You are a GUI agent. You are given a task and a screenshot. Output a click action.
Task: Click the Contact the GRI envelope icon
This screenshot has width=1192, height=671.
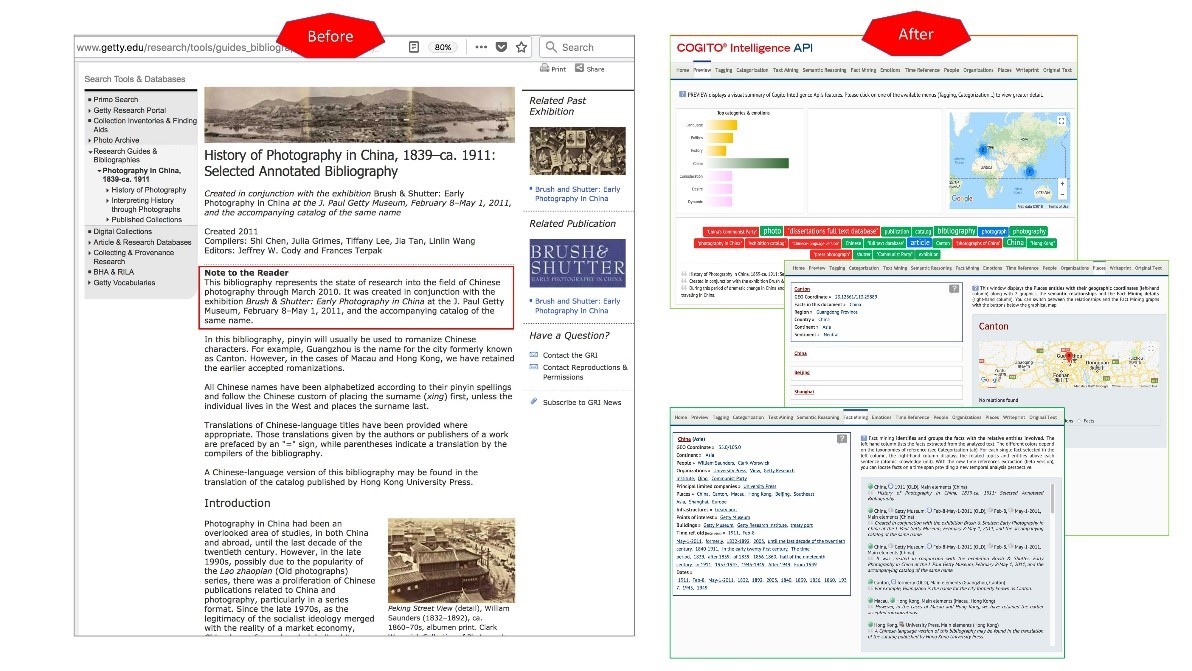534,355
